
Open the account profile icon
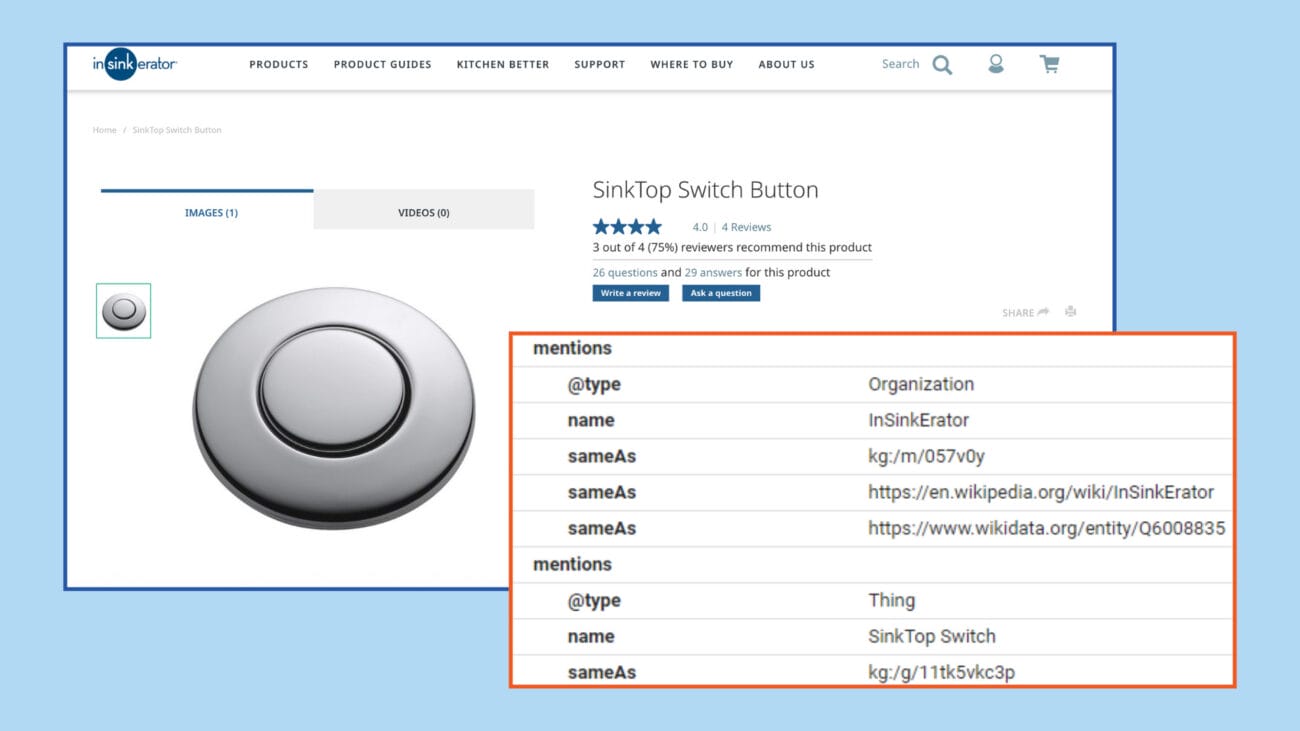point(996,63)
